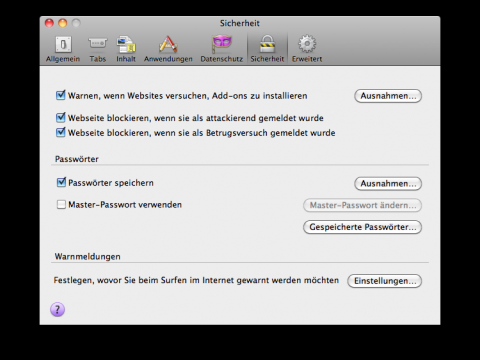Open the Erweitert gear pane
Screen dimensions: 480x360
(307, 49)
